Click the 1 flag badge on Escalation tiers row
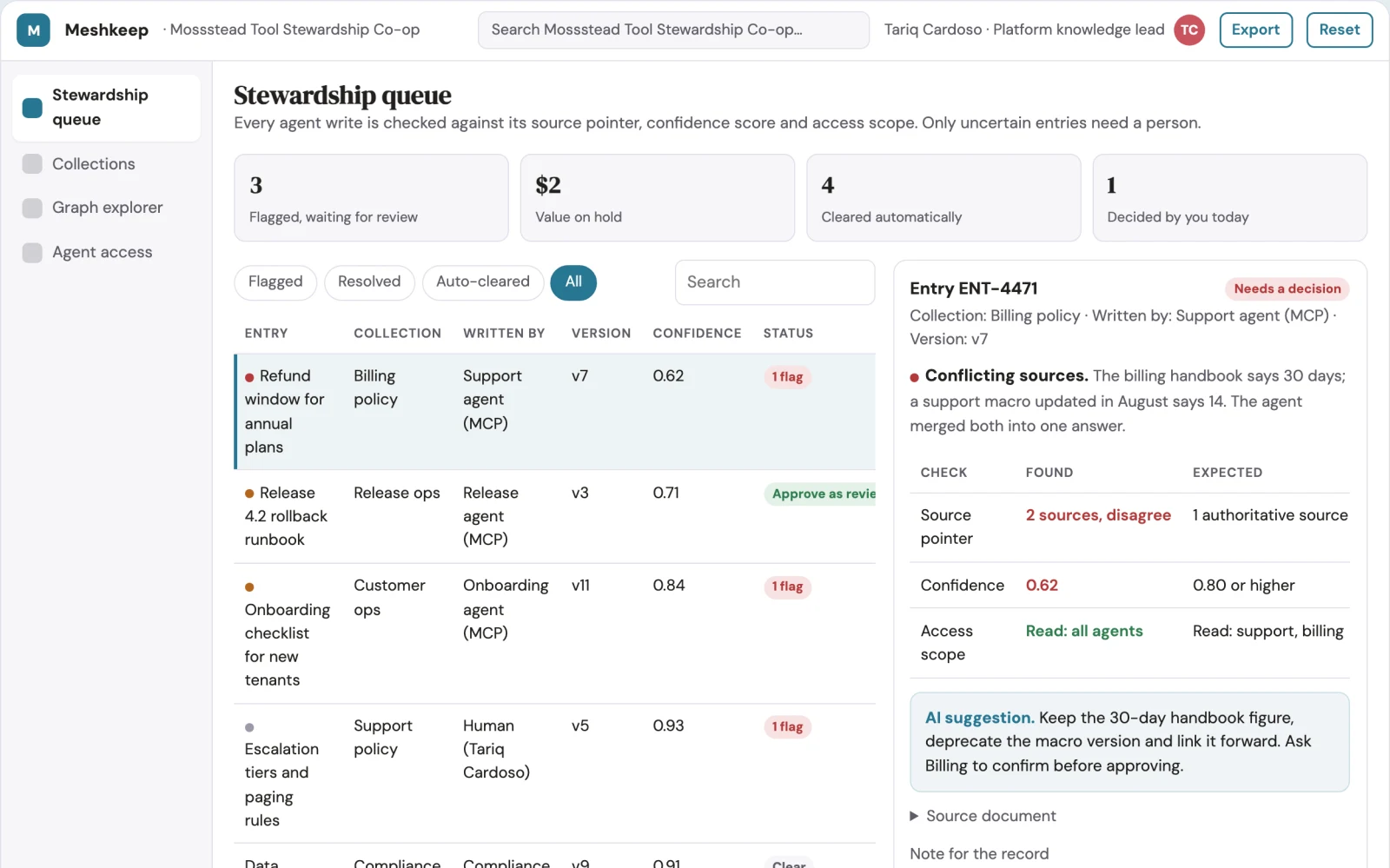 [x=787, y=727]
